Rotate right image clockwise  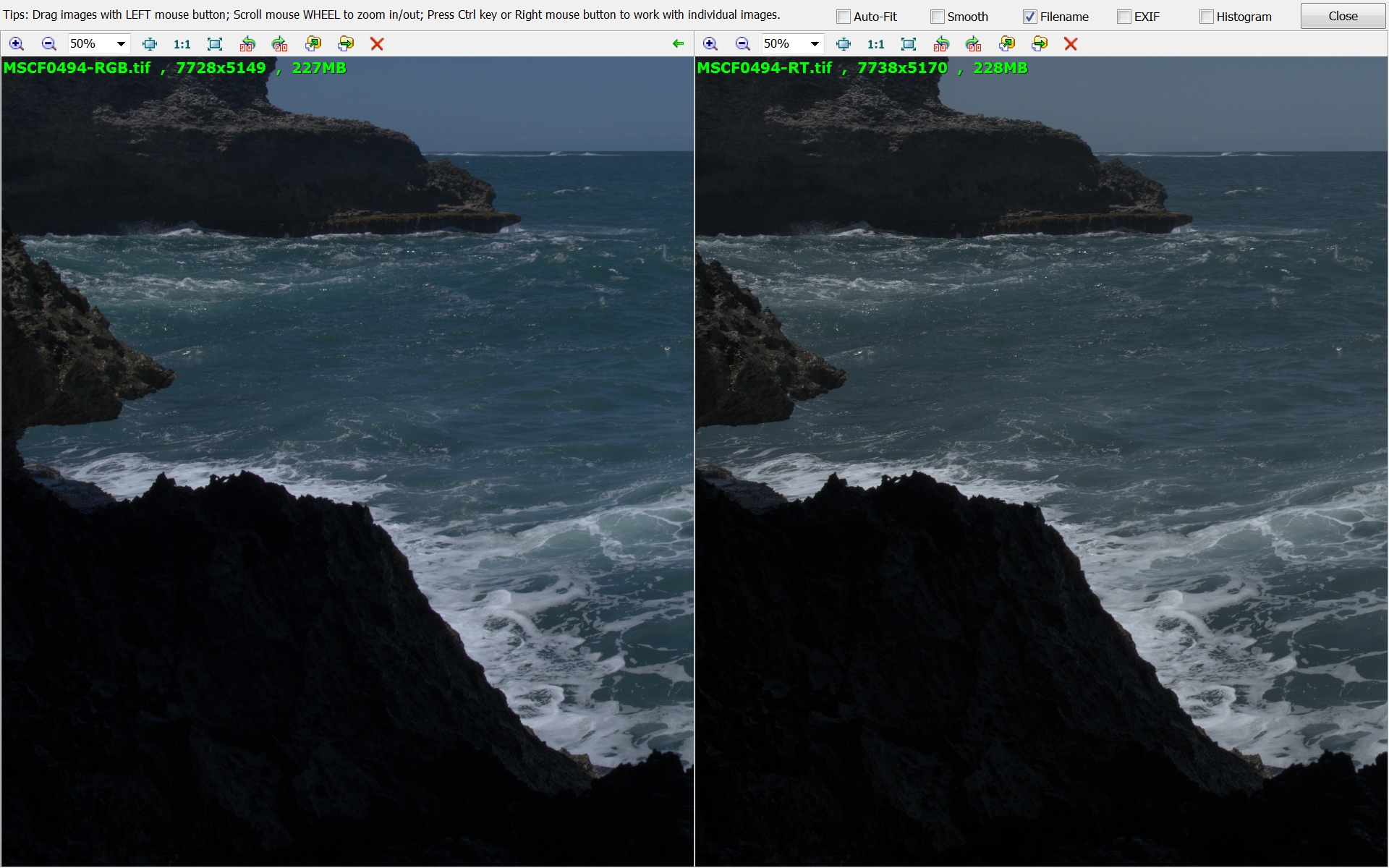pyautogui.click(x=974, y=44)
